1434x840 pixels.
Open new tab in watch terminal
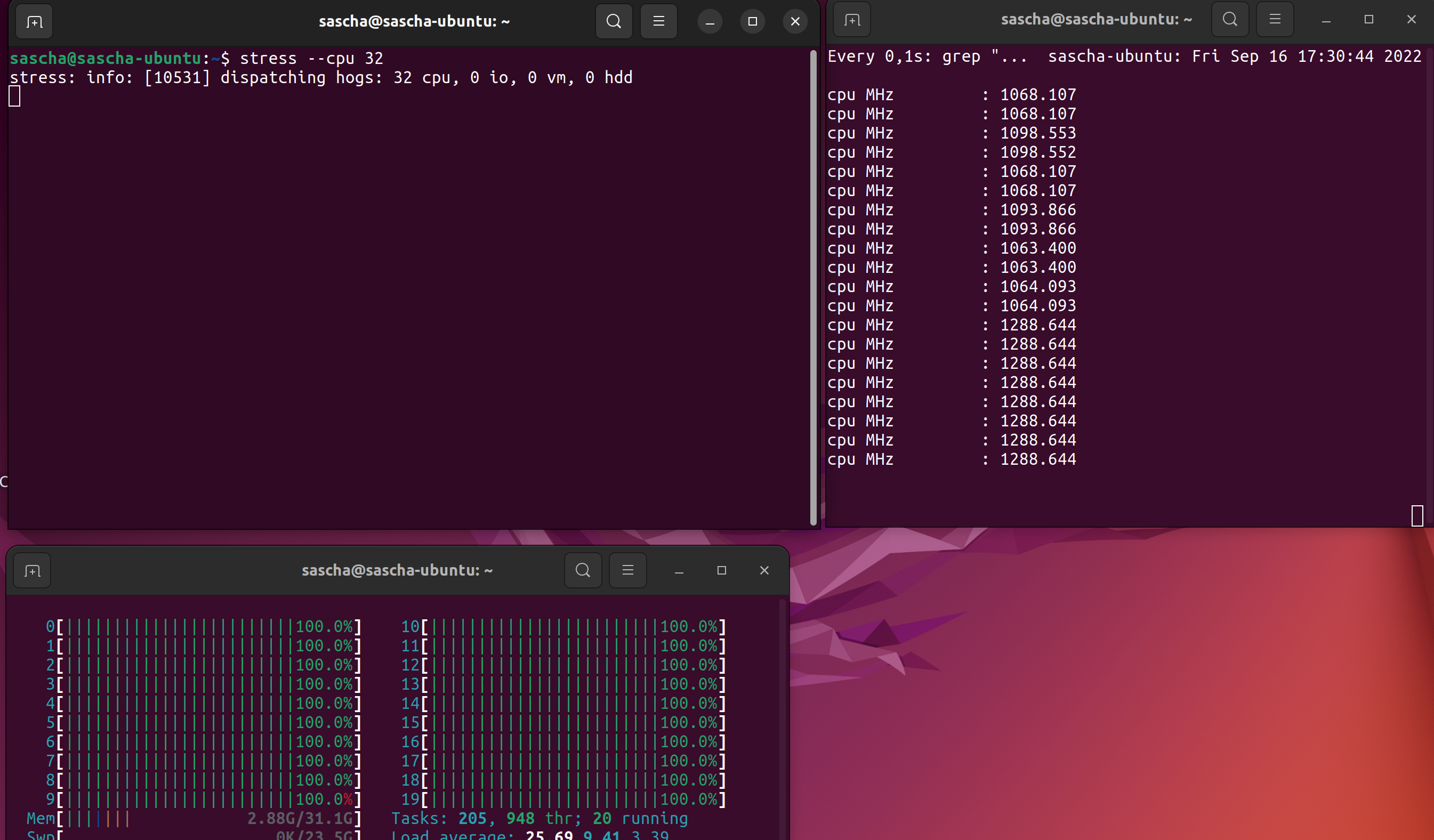[x=851, y=20]
